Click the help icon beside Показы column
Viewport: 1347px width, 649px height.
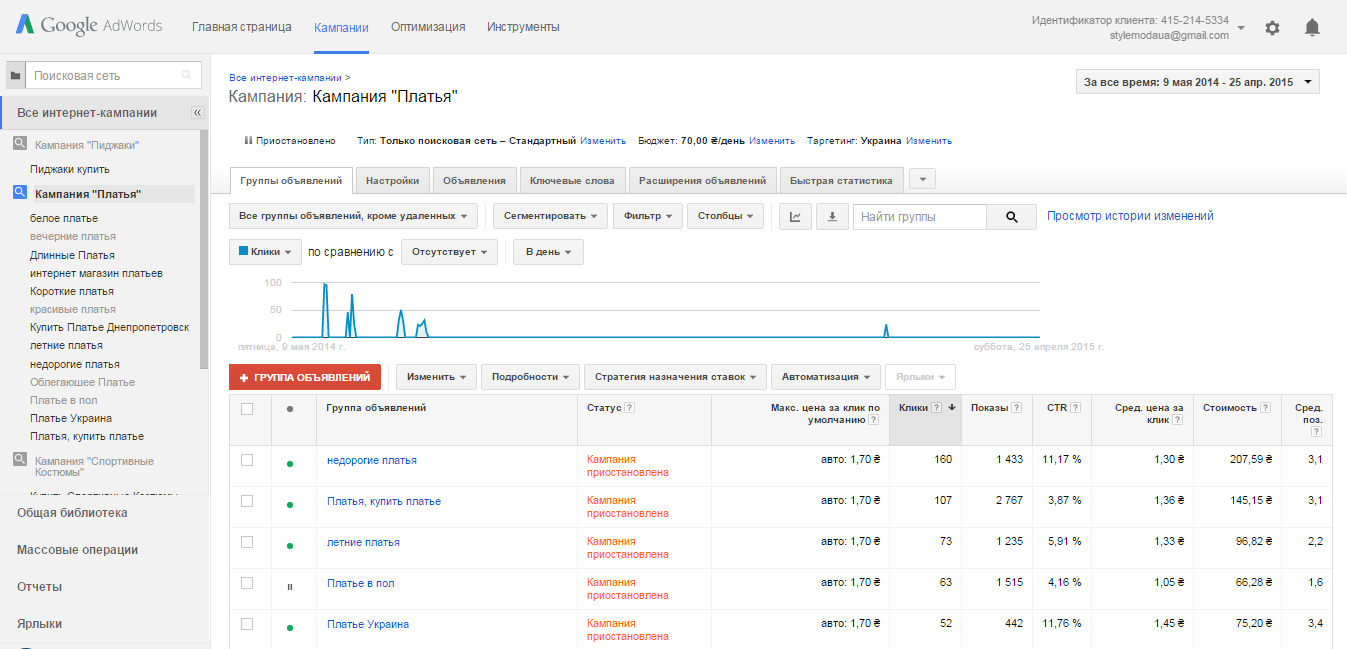pyautogui.click(x=1016, y=408)
